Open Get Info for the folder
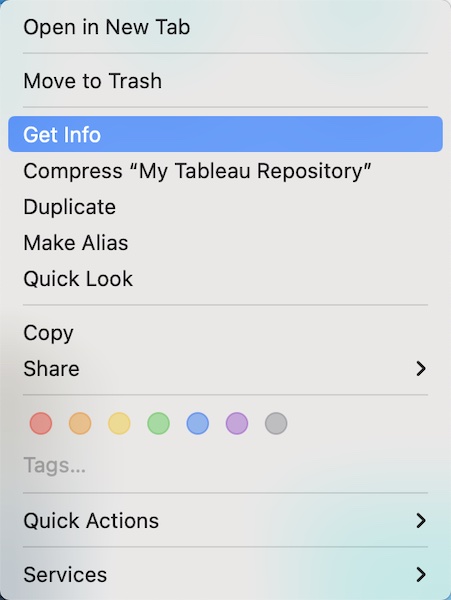This screenshot has height=600, width=451. tap(225, 134)
